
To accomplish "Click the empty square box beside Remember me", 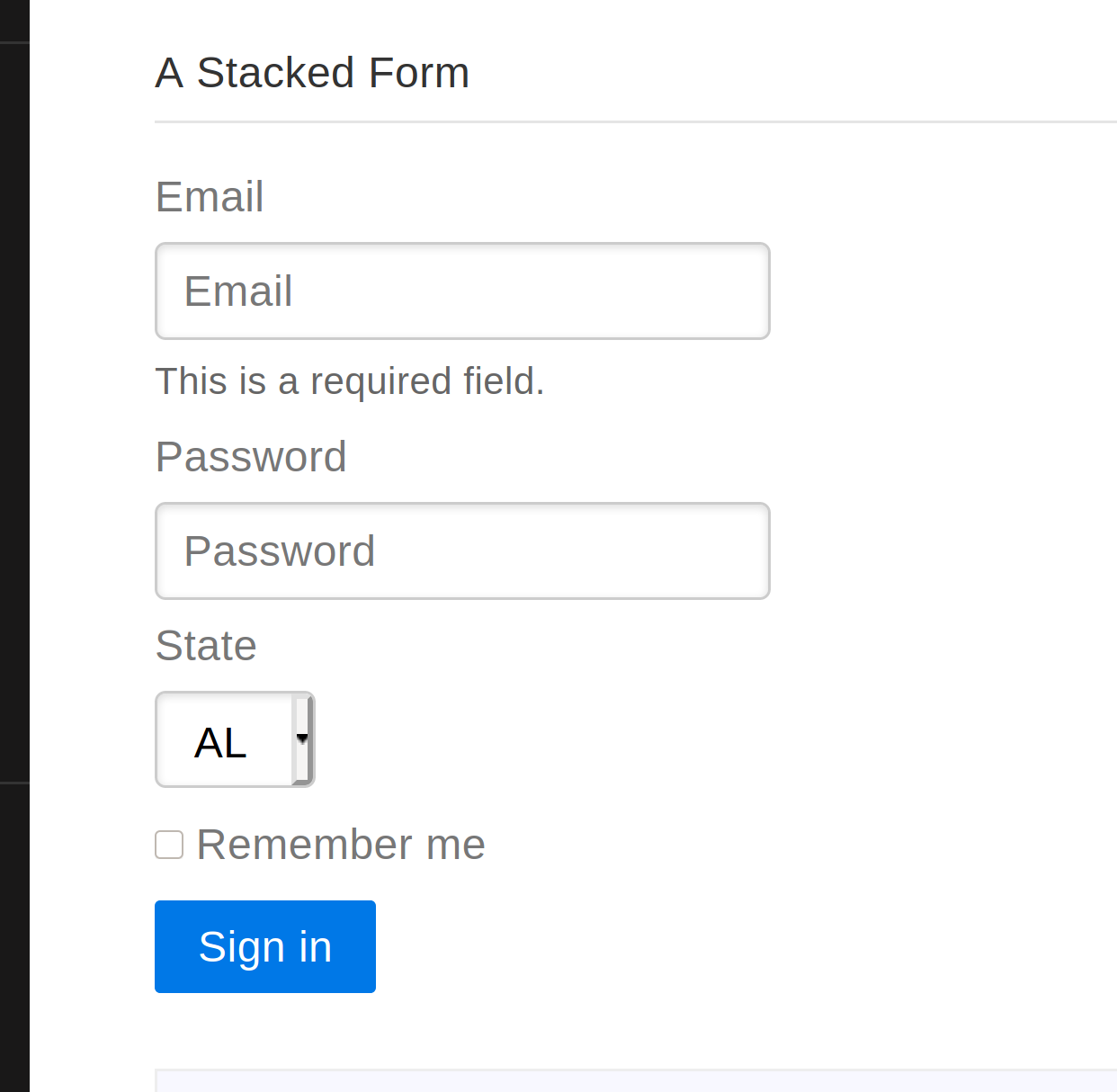I will [x=169, y=845].
